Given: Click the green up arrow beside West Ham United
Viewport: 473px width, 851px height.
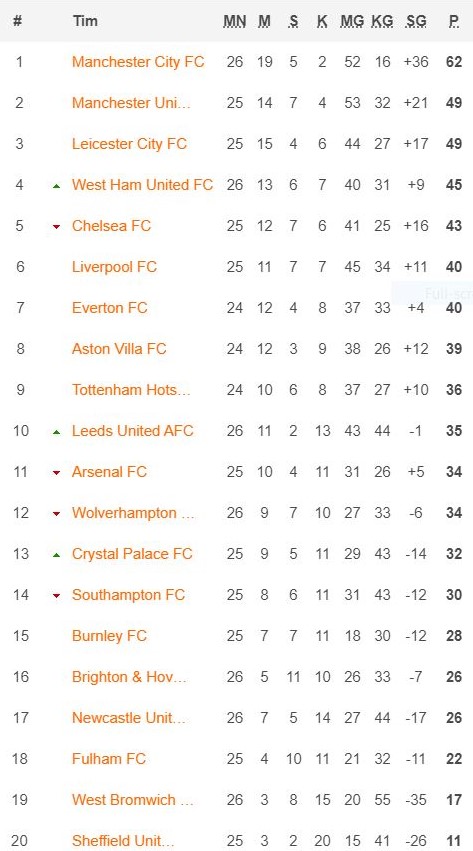Looking at the screenshot, I should point(56,186).
